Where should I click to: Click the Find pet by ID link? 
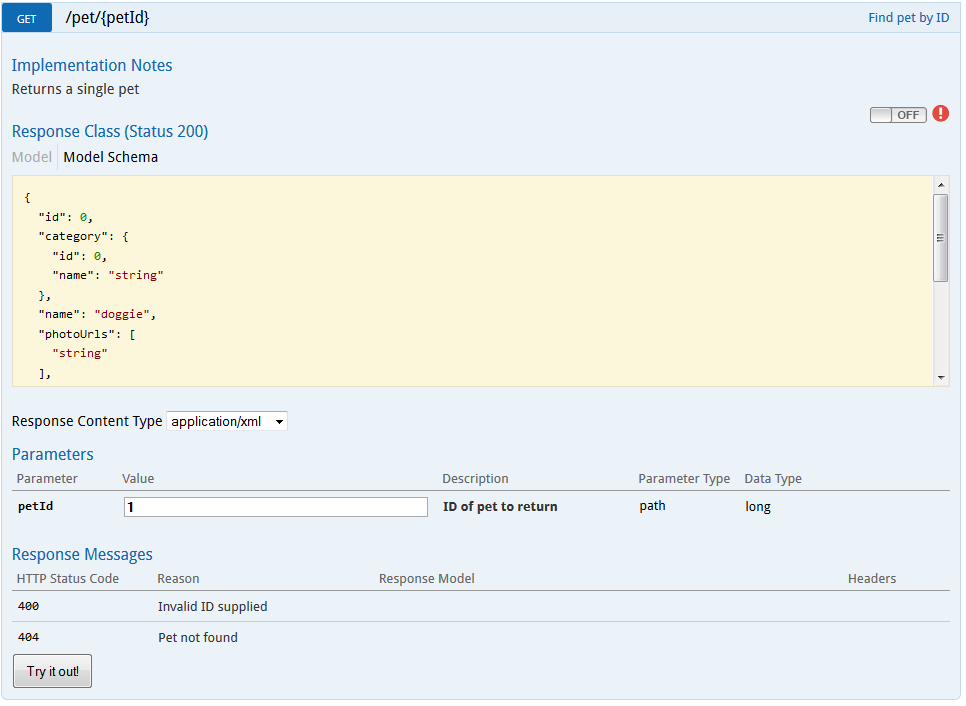tap(908, 18)
